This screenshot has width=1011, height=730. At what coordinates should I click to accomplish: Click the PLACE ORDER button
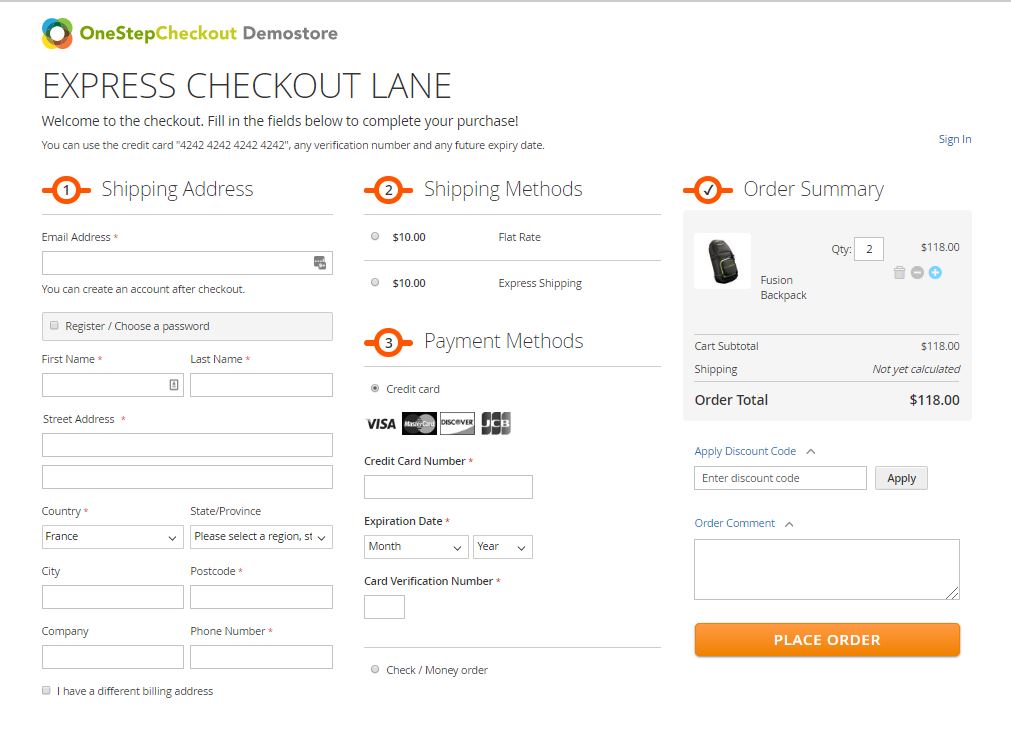(x=827, y=640)
